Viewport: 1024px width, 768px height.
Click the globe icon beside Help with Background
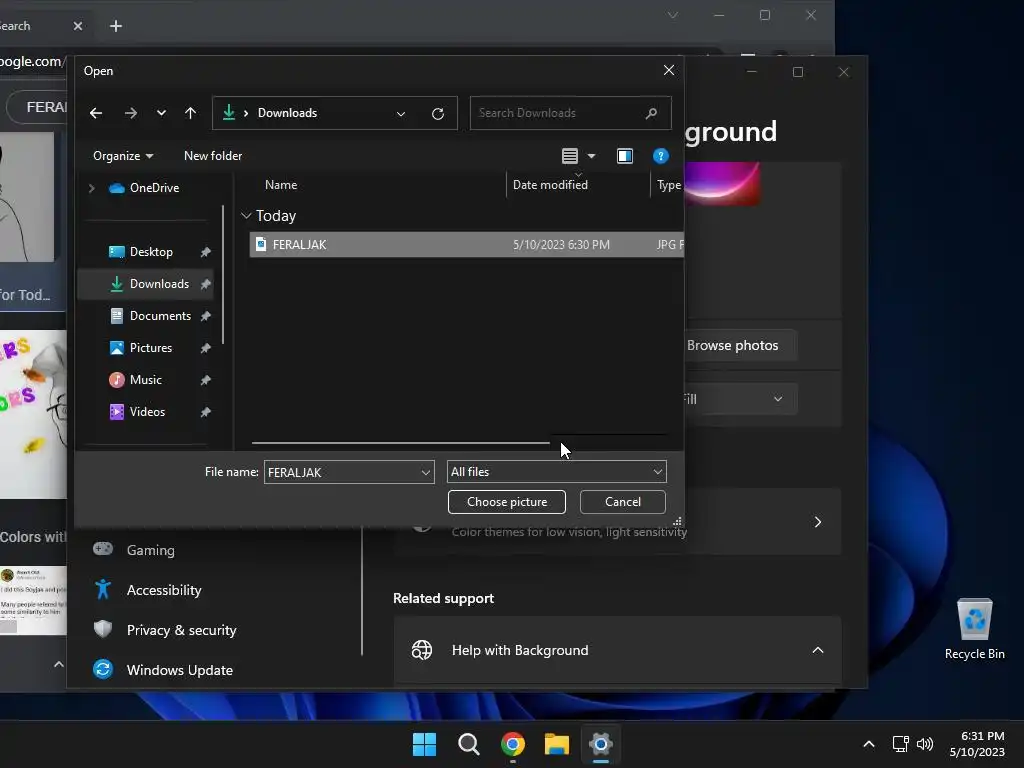pos(422,650)
